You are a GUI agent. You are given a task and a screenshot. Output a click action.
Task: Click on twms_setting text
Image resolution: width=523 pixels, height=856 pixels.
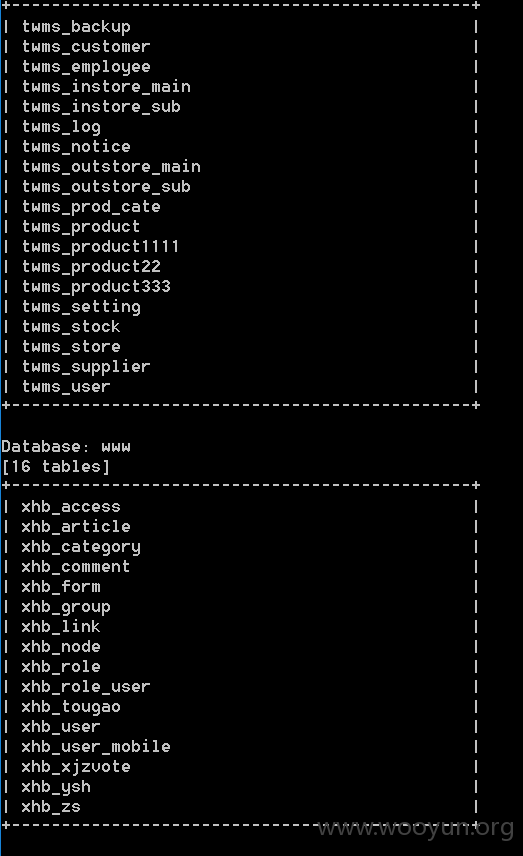click(x=81, y=307)
